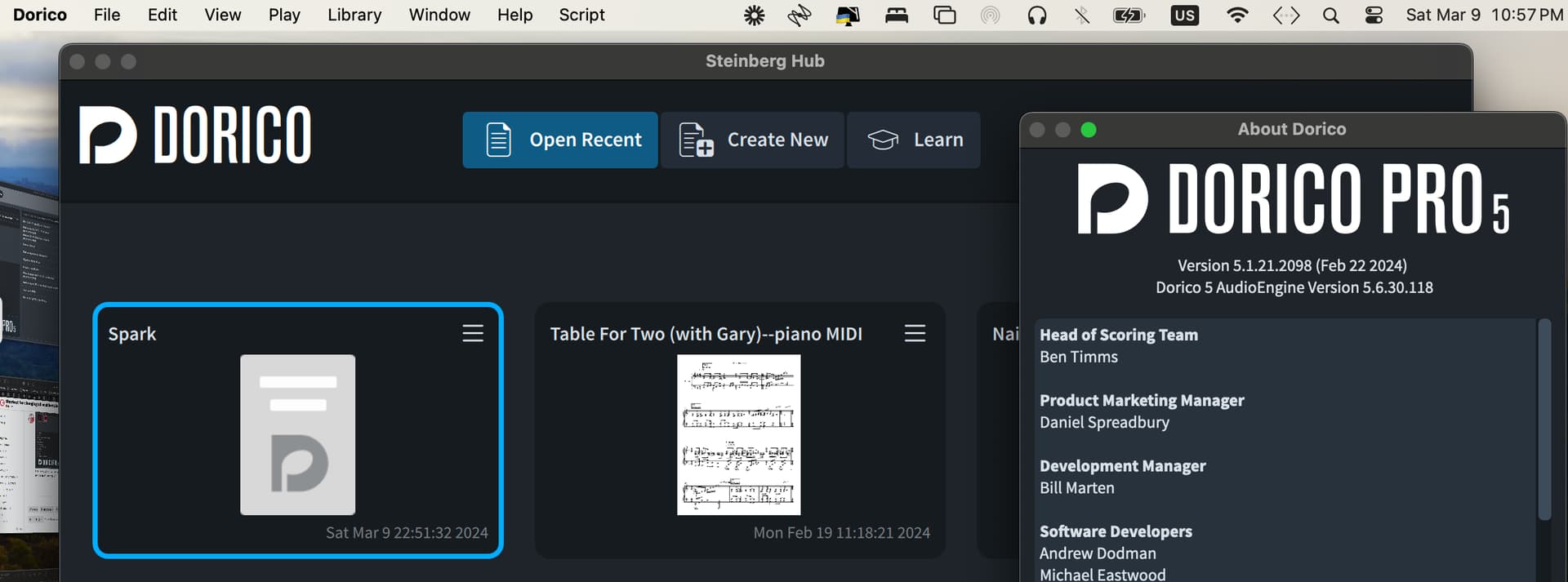
Task: Click the name Daniel Spreadbury
Action: 1104,422
